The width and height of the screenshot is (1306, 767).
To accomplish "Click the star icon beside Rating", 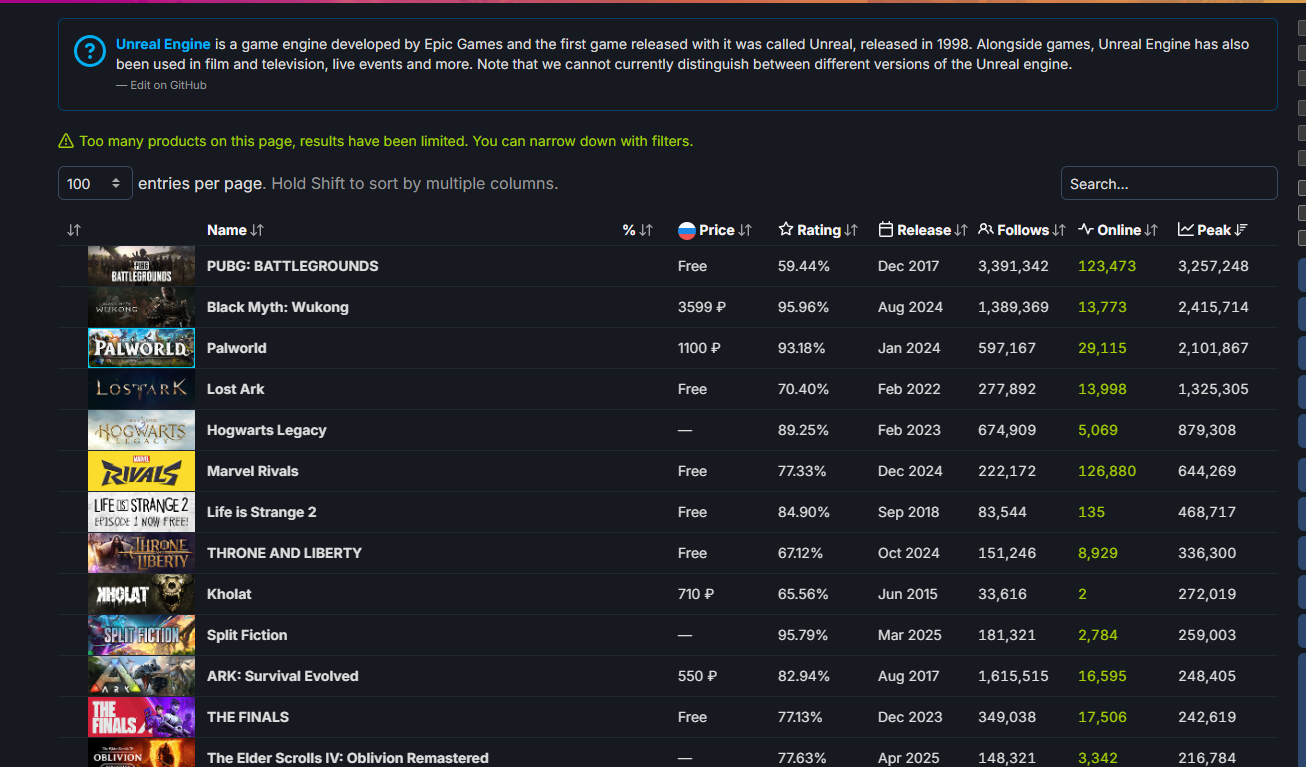I will pyautogui.click(x=786, y=230).
